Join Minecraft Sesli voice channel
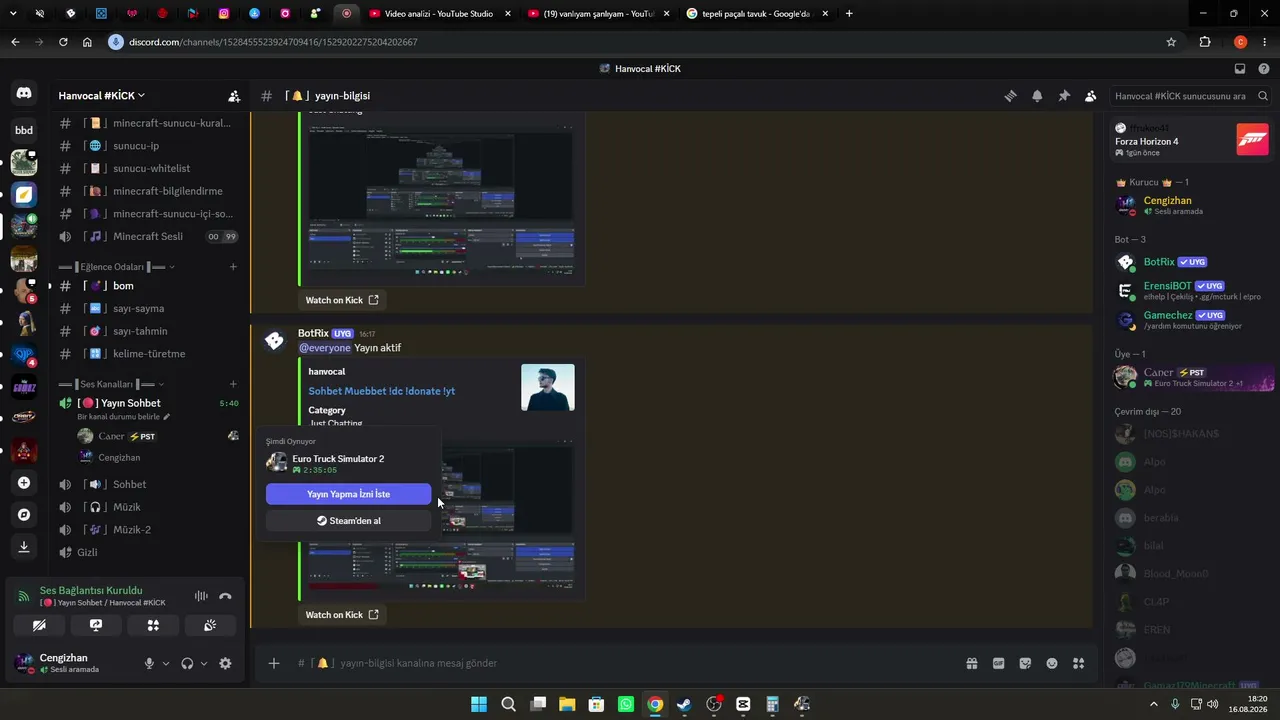 pyautogui.click(x=150, y=237)
